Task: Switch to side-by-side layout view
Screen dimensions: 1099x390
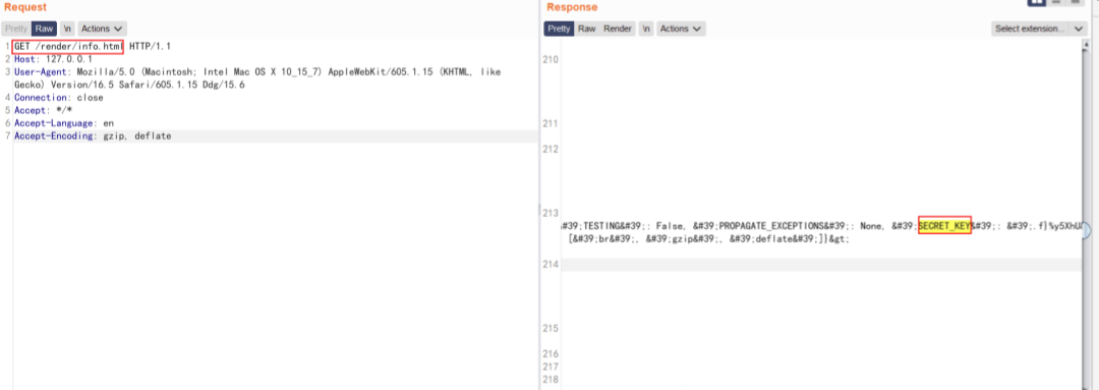Action: click(1037, 2)
